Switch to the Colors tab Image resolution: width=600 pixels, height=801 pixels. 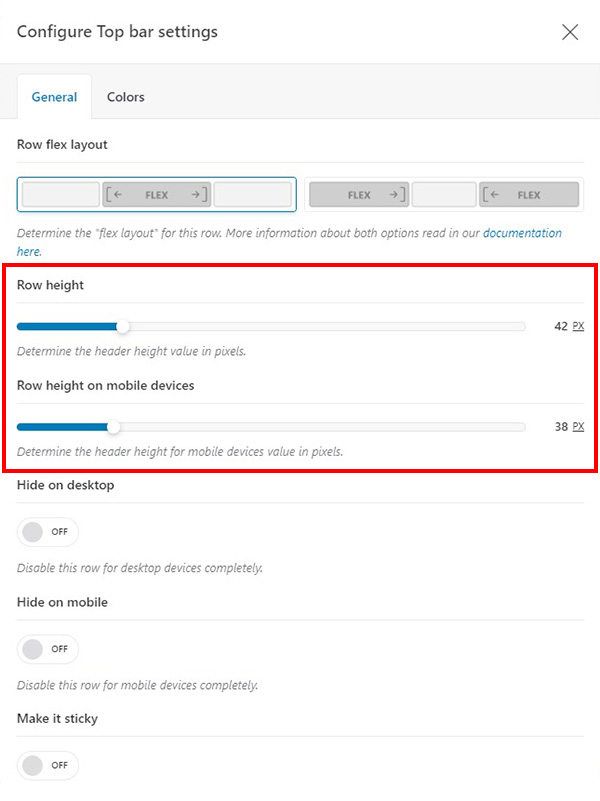pos(126,97)
